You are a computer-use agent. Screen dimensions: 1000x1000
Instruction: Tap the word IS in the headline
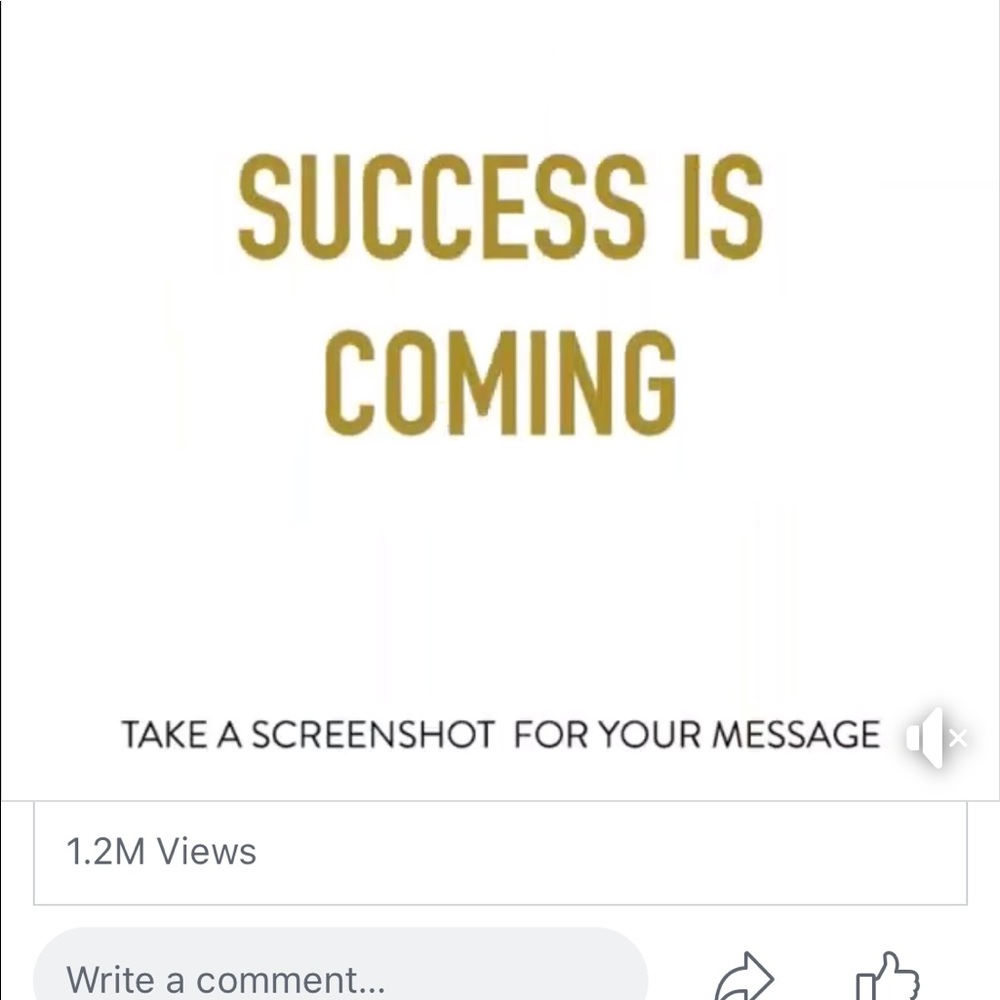(x=723, y=208)
